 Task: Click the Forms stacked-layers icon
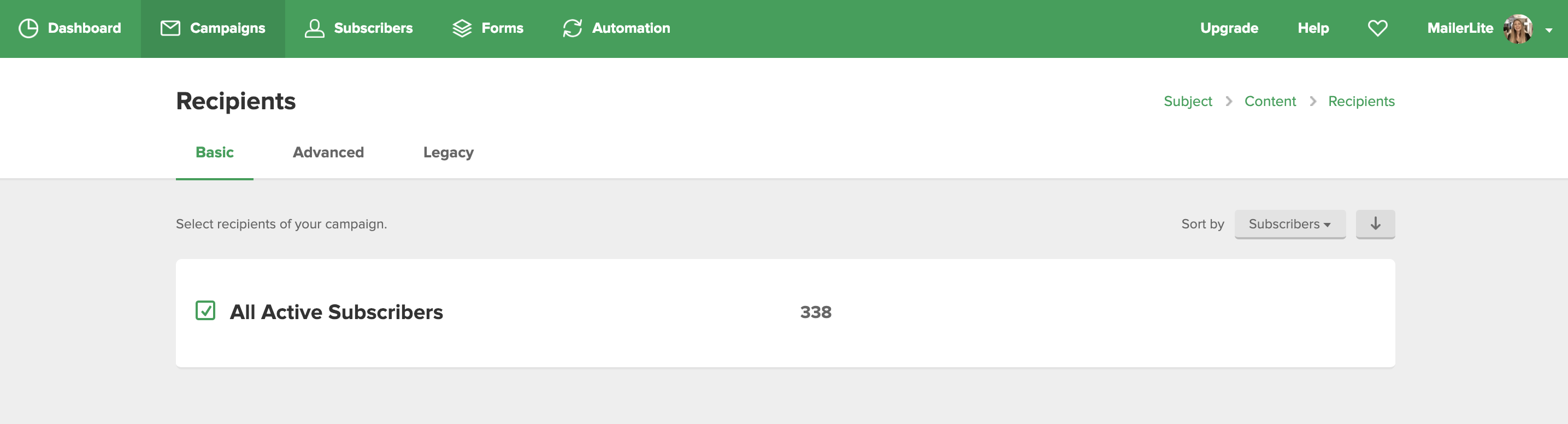click(462, 28)
